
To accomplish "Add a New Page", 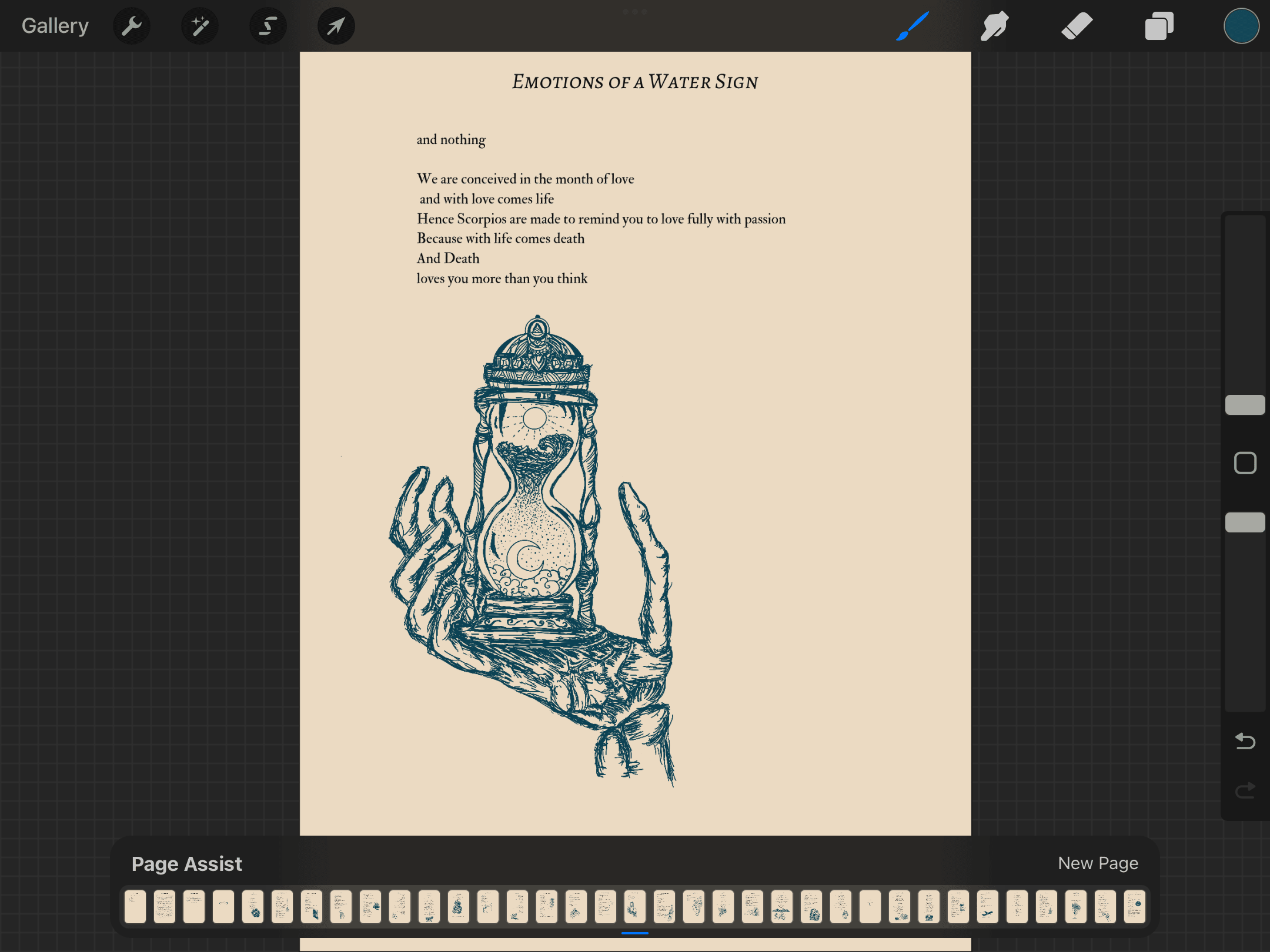I will pyautogui.click(x=1098, y=863).
